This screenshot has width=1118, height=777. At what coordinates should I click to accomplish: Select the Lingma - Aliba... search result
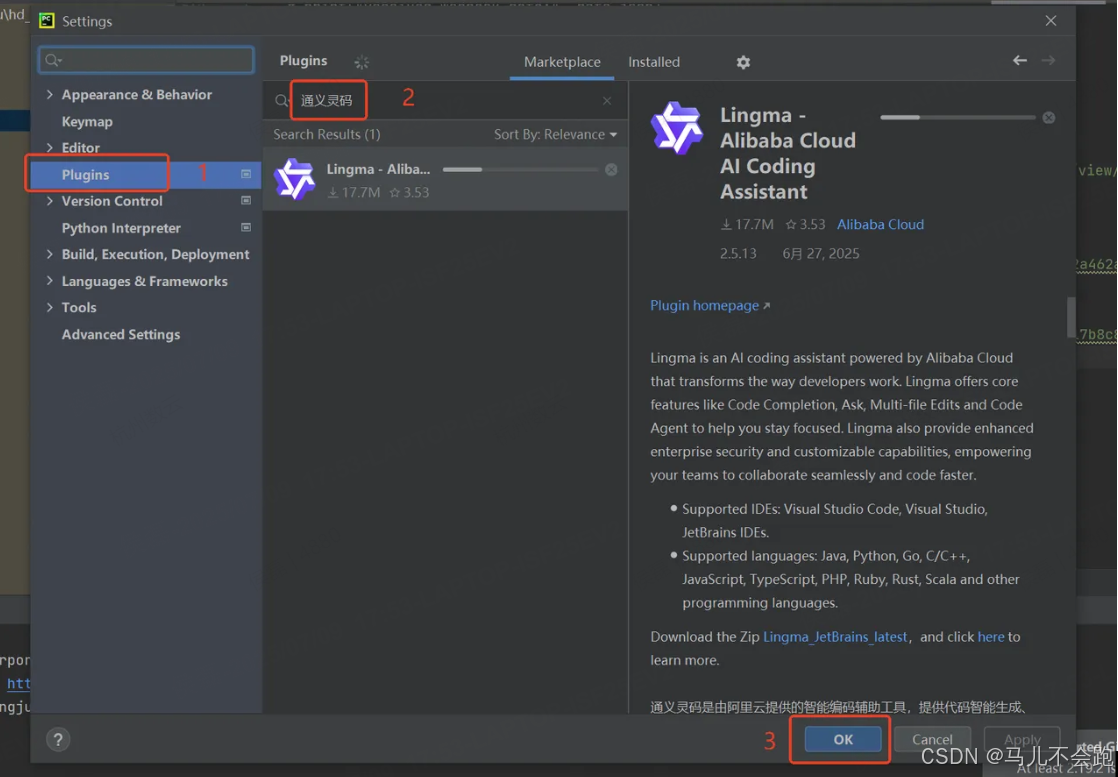tap(445, 179)
